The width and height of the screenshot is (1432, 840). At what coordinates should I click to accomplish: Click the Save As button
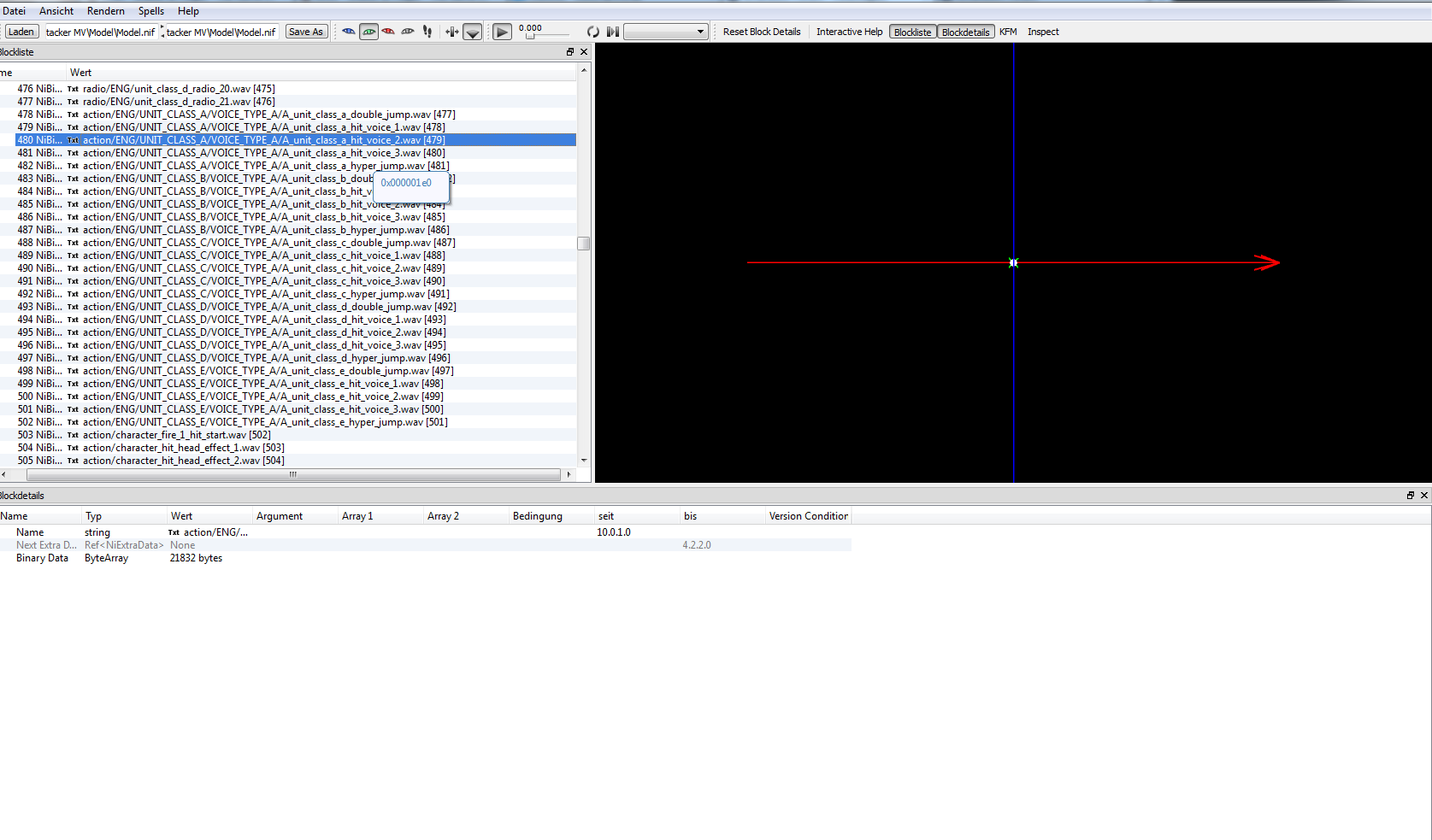tap(306, 32)
